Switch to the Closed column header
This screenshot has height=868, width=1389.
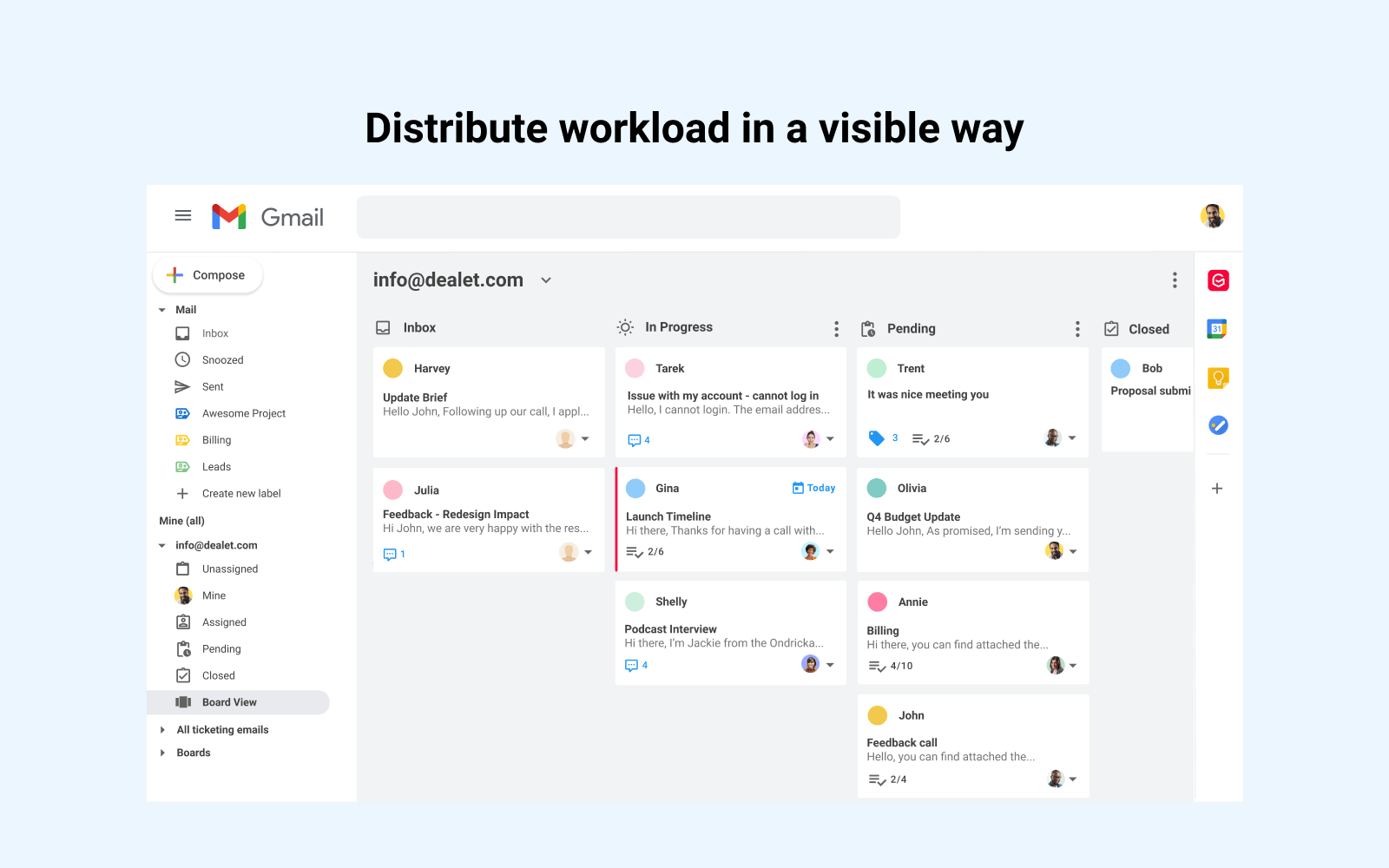click(x=1148, y=329)
